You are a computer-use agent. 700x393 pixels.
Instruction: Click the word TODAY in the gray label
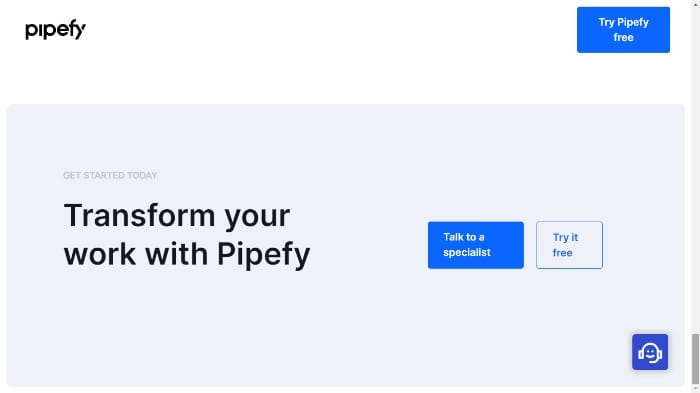pyautogui.click(x=142, y=176)
